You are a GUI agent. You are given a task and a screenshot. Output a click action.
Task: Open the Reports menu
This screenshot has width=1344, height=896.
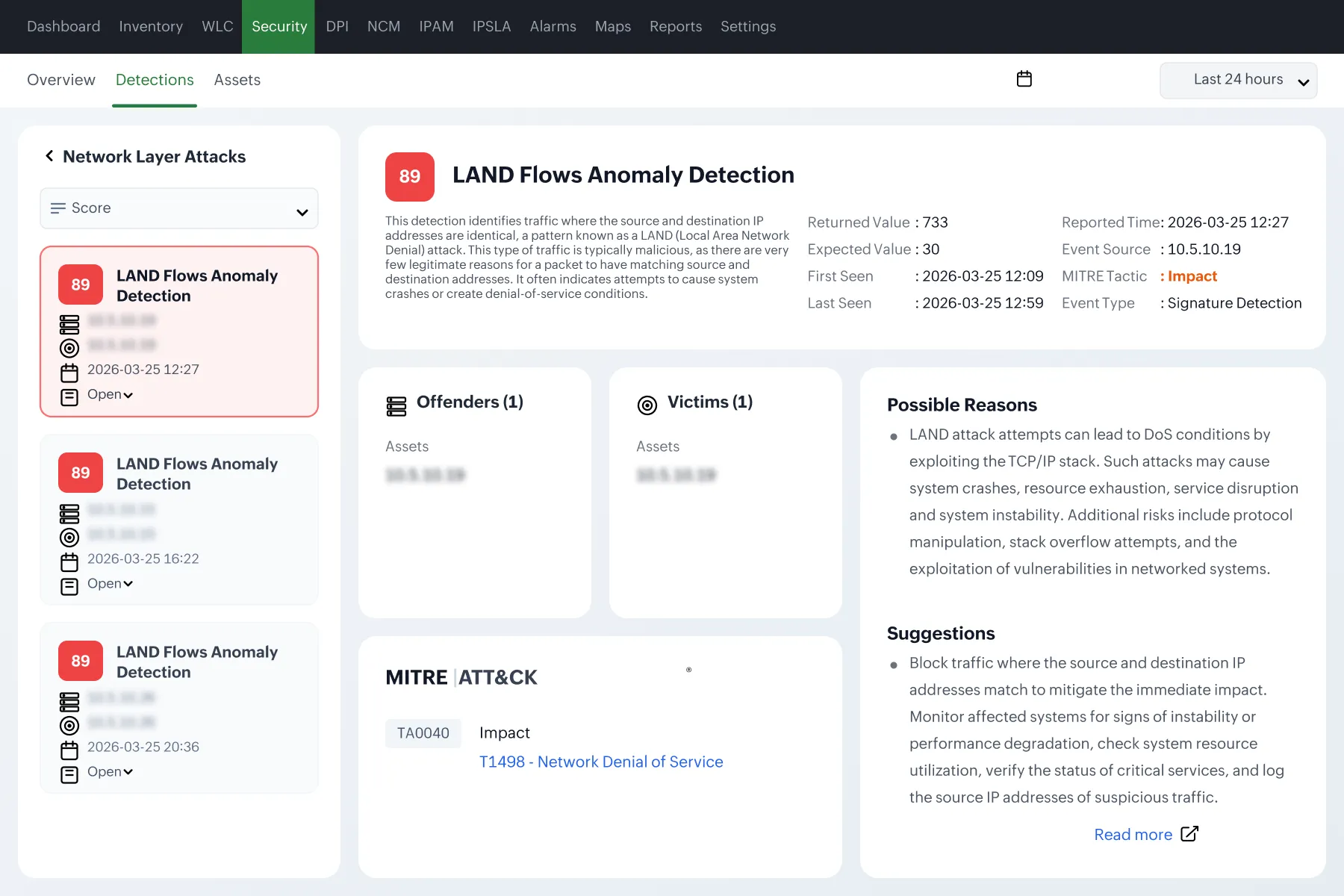coord(676,27)
